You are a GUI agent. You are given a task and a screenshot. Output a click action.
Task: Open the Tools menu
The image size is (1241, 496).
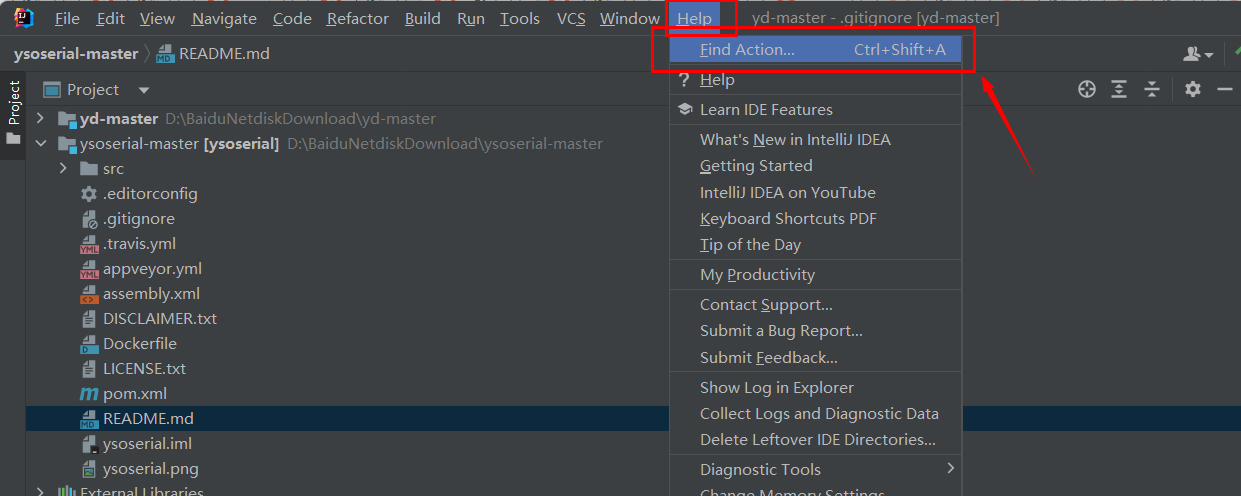point(520,18)
